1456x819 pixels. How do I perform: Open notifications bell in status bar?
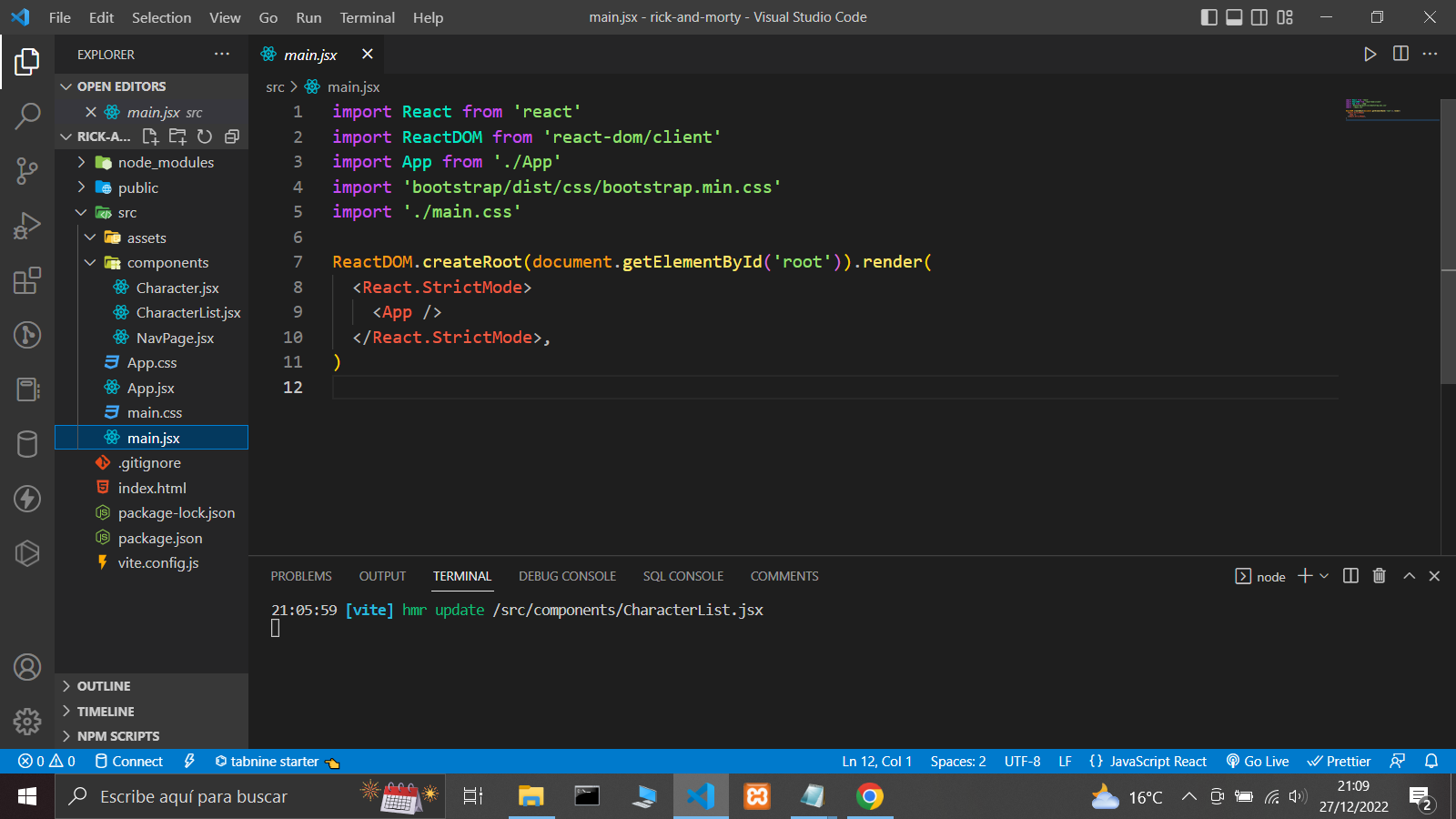point(1431,762)
